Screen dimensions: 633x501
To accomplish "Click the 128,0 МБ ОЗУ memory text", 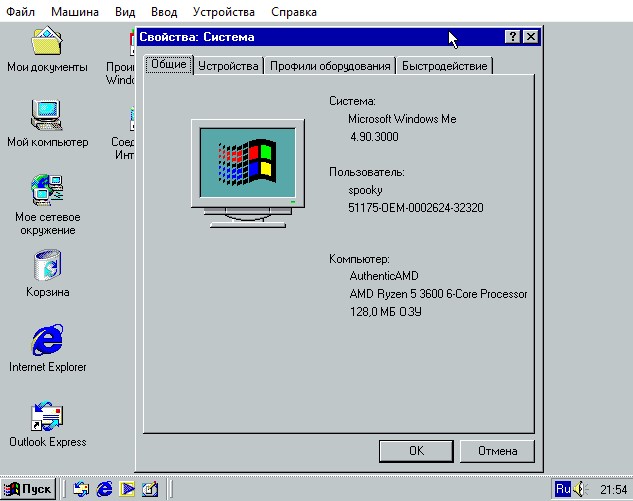I will [386, 312].
